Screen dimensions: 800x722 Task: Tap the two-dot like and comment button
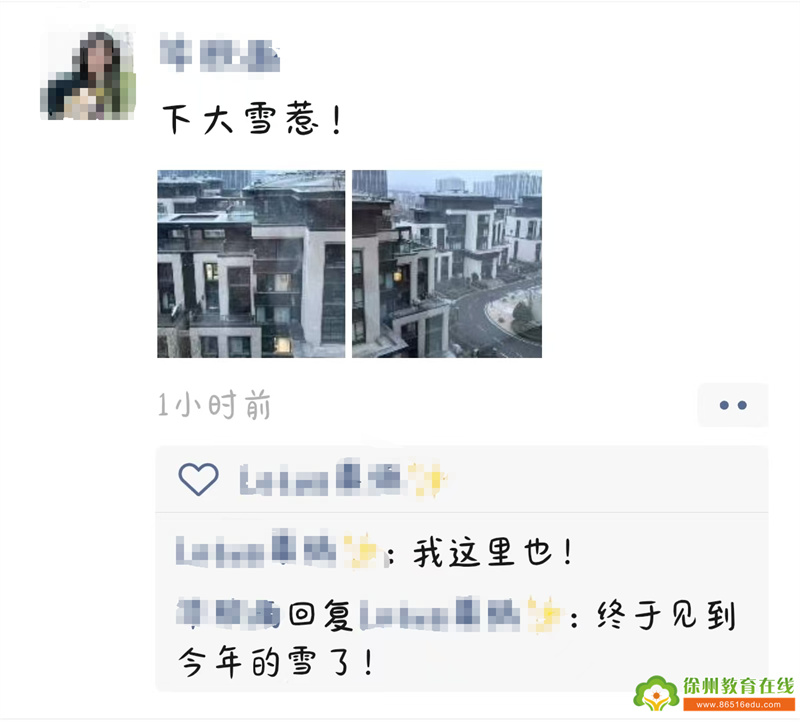click(733, 405)
